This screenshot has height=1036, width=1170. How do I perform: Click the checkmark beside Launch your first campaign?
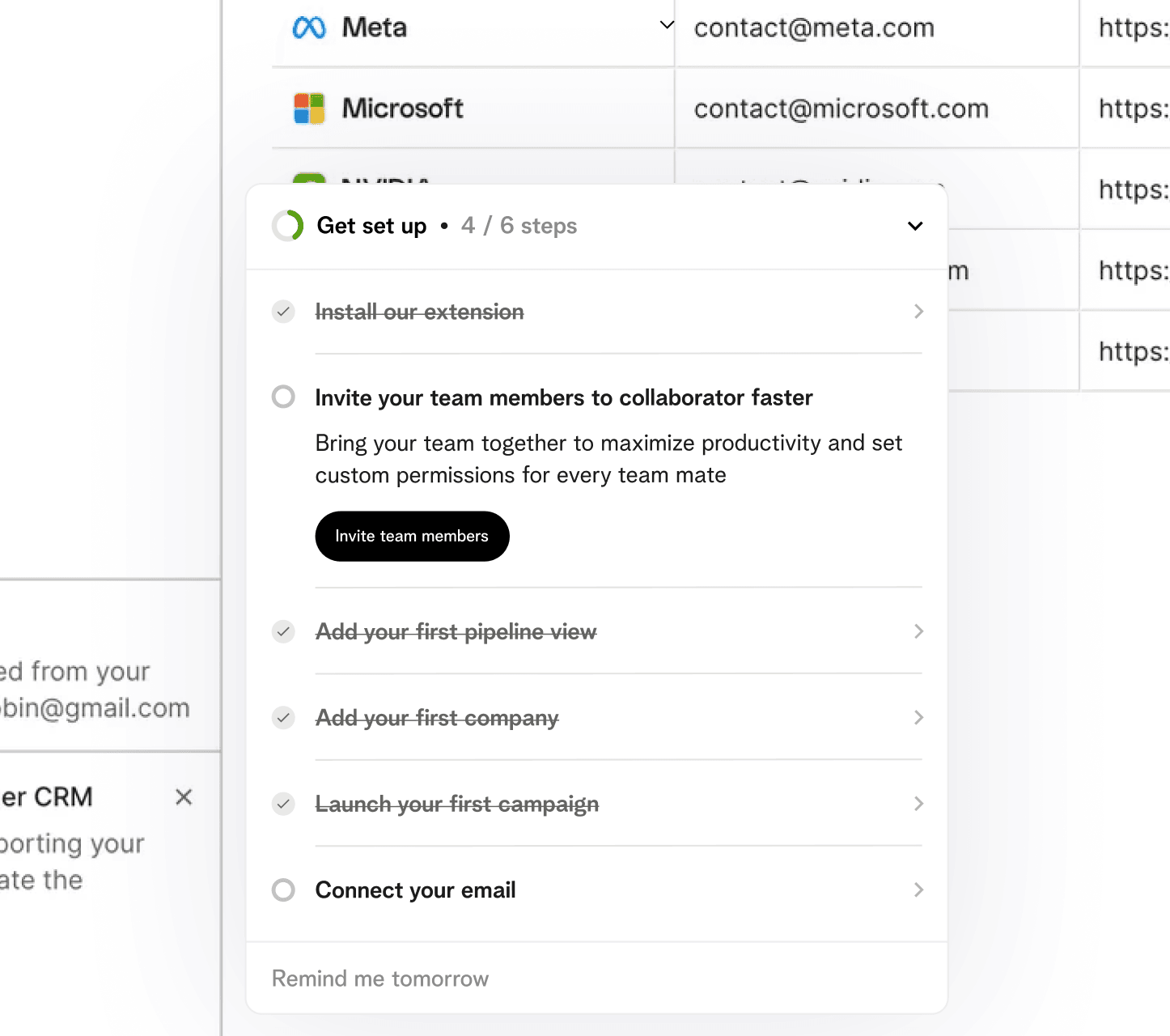click(283, 804)
